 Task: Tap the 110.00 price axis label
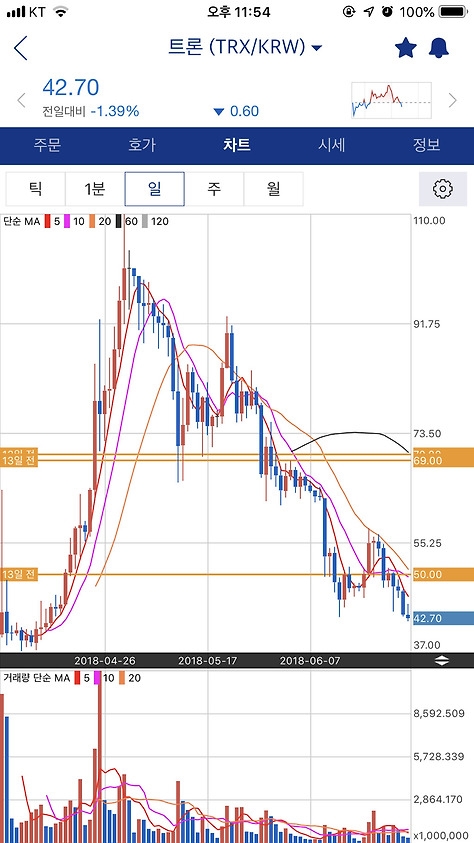429,220
